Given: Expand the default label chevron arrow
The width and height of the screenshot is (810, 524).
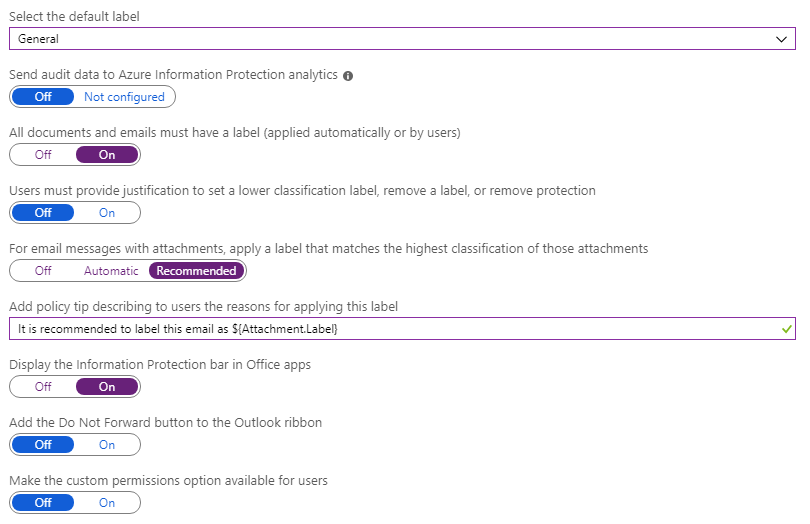Looking at the screenshot, I should coord(782,39).
